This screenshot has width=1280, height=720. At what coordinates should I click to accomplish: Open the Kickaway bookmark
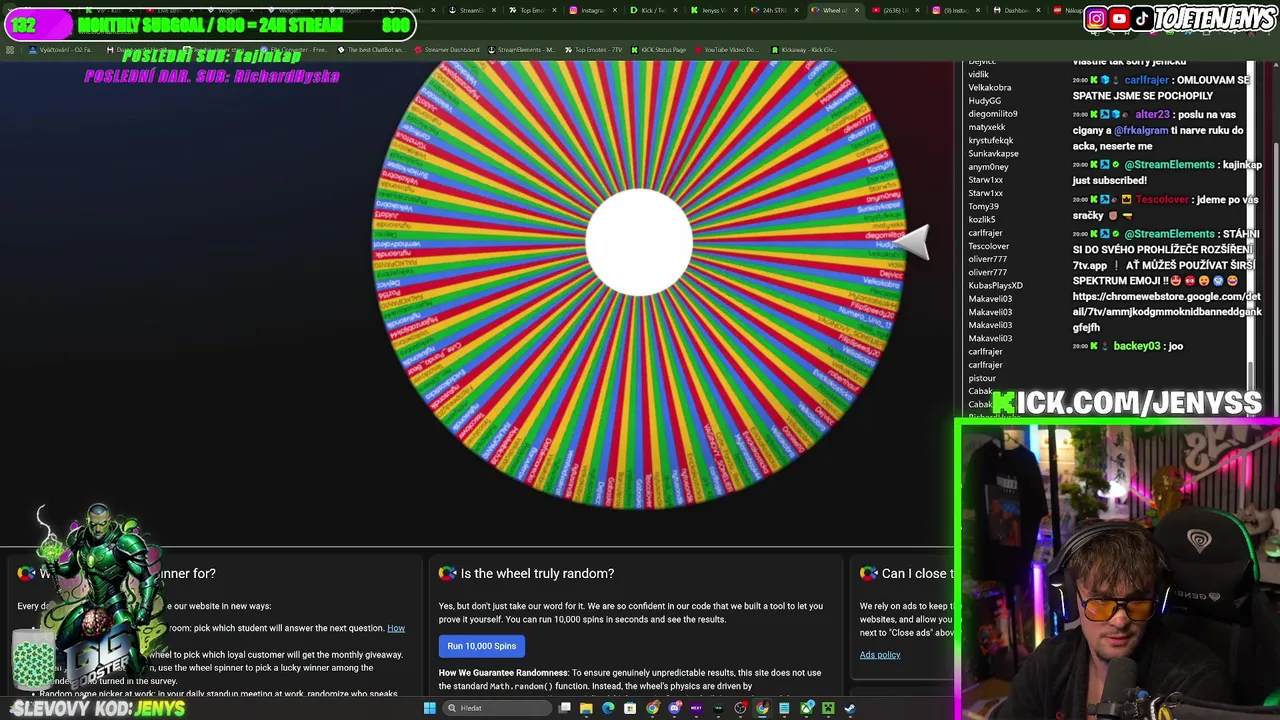pos(803,50)
